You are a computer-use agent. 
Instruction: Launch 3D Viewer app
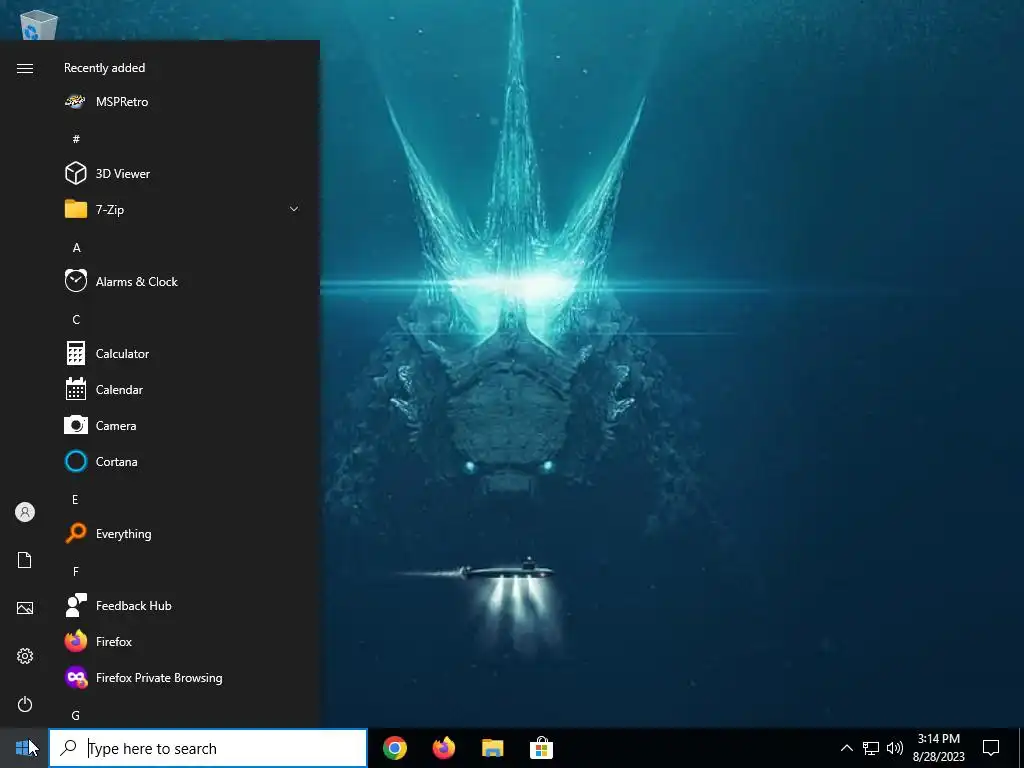coord(182,174)
